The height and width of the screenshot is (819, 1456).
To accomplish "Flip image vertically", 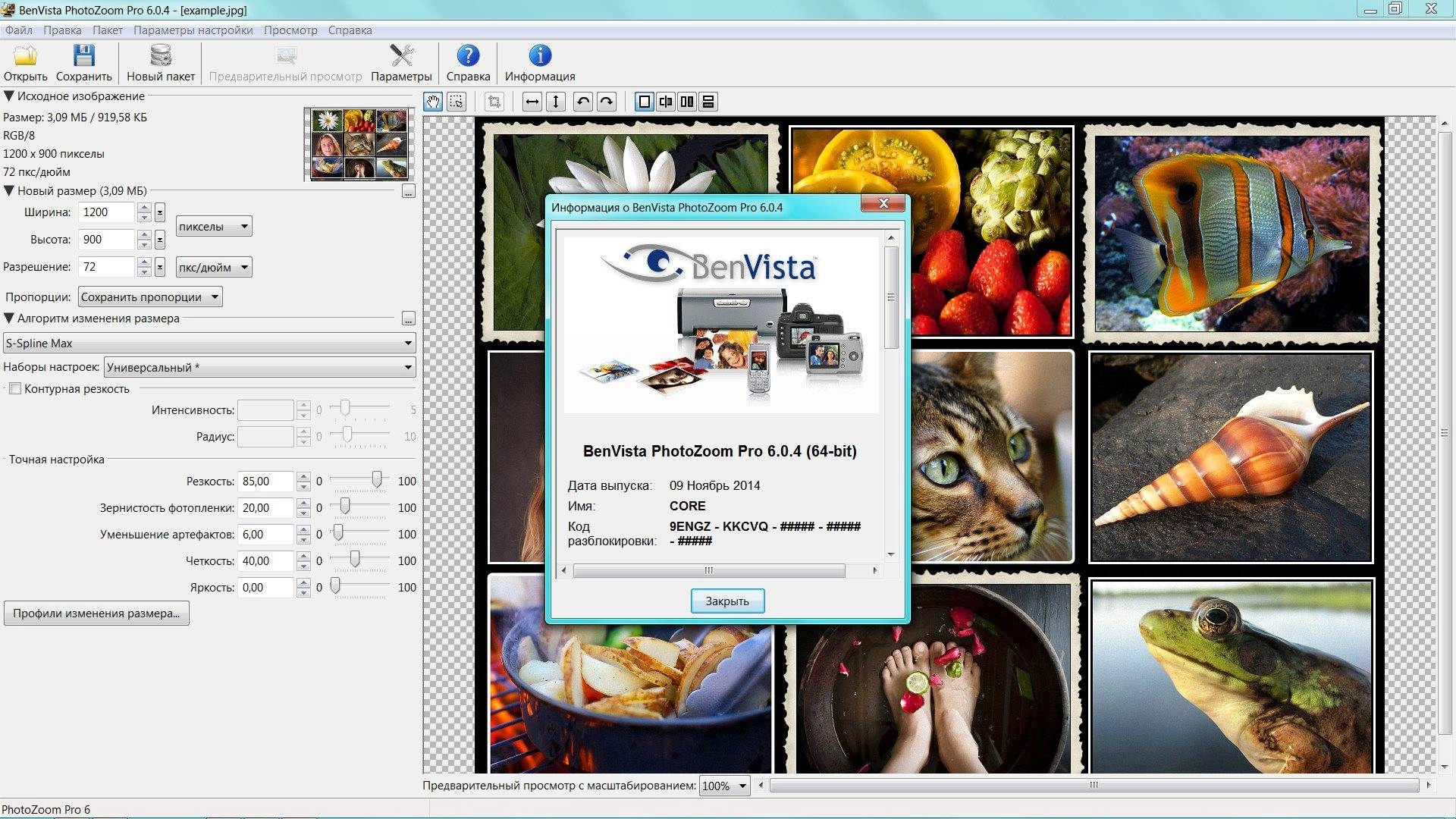I will pos(556,102).
